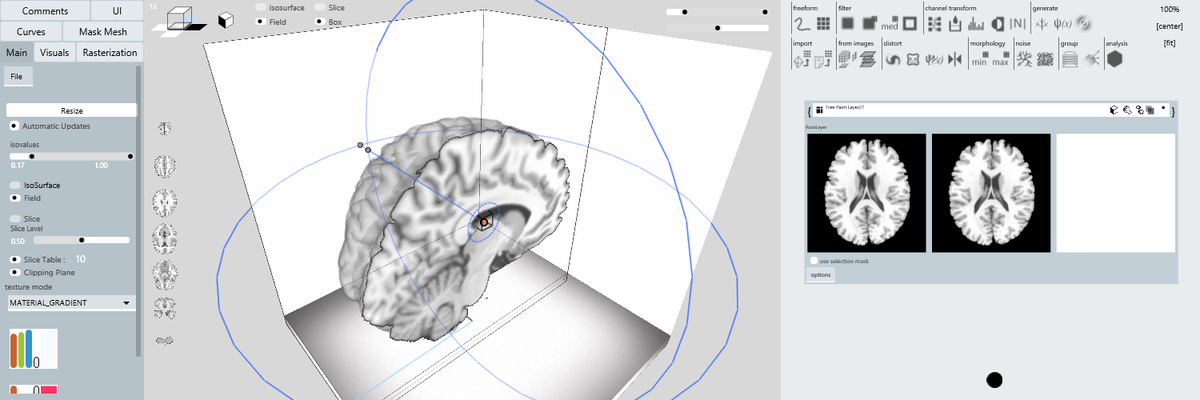Open the Mask Mesh tab
Image resolution: width=1200 pixels, height=400 pixels.
point(103,32)
